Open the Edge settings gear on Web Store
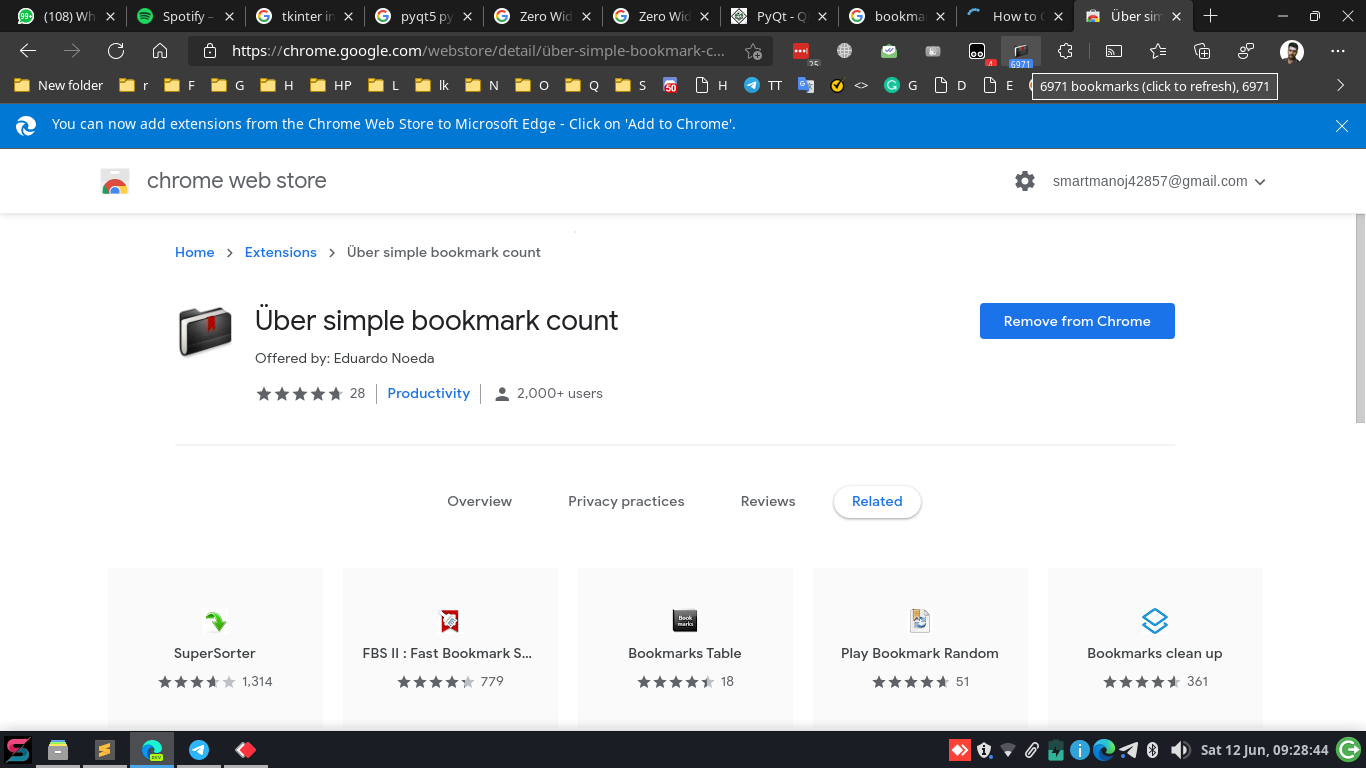The height and width of the screenshot is (768, 1366). [1024, 181]
